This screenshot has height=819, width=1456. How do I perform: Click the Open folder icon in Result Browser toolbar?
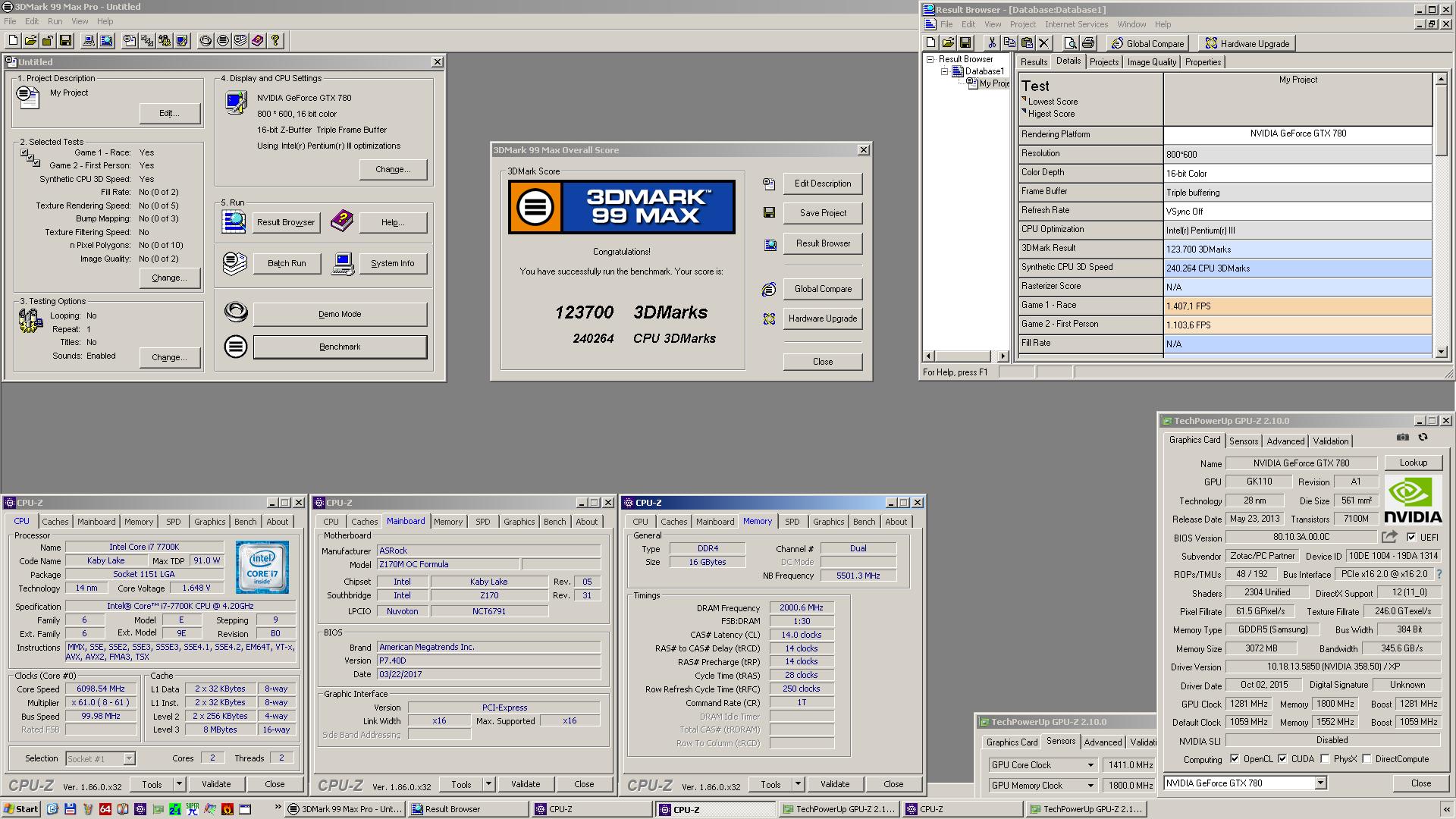pyautogui.click(x=948, y=43)
